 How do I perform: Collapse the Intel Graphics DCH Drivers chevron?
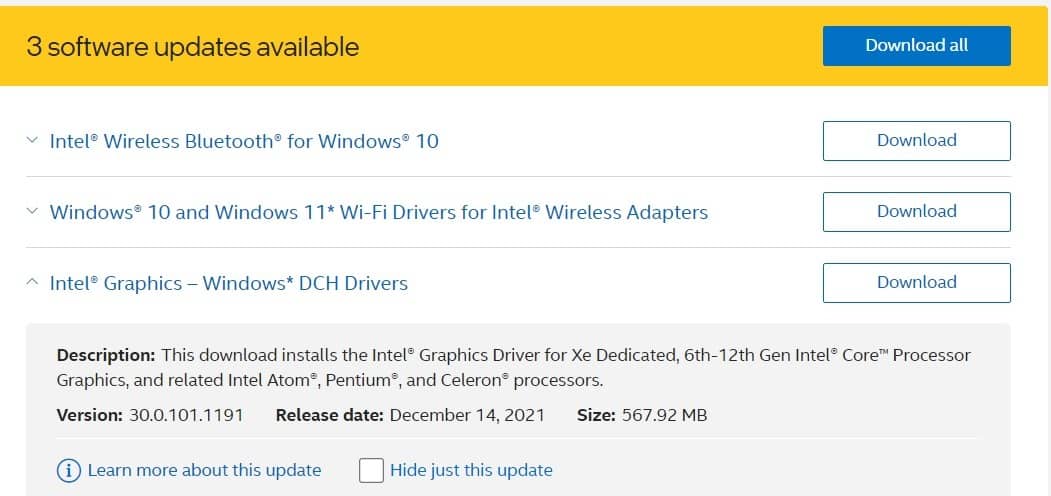pyautogui.click(x=32, y=283)
